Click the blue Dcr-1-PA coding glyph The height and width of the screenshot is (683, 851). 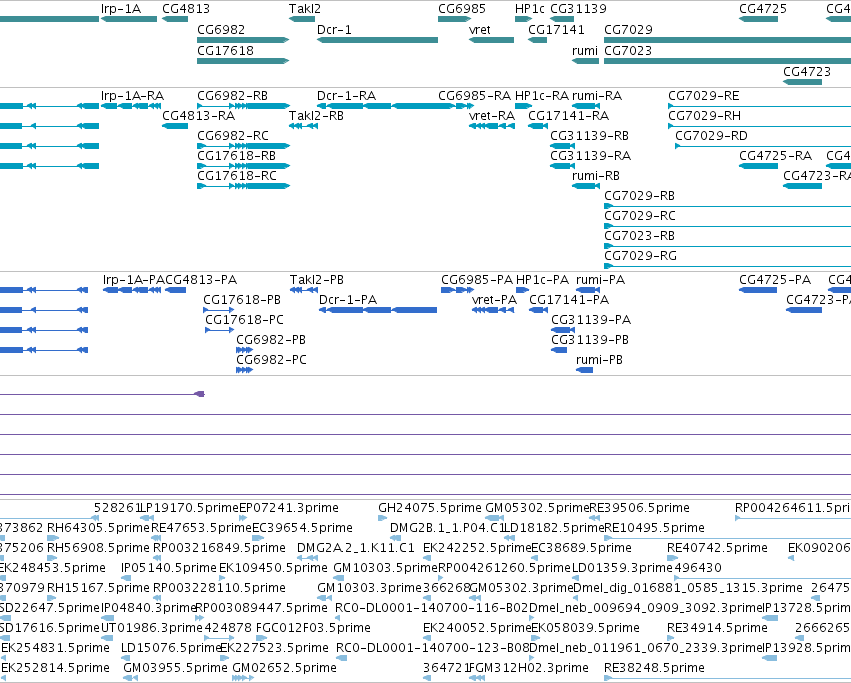(378, 310)
